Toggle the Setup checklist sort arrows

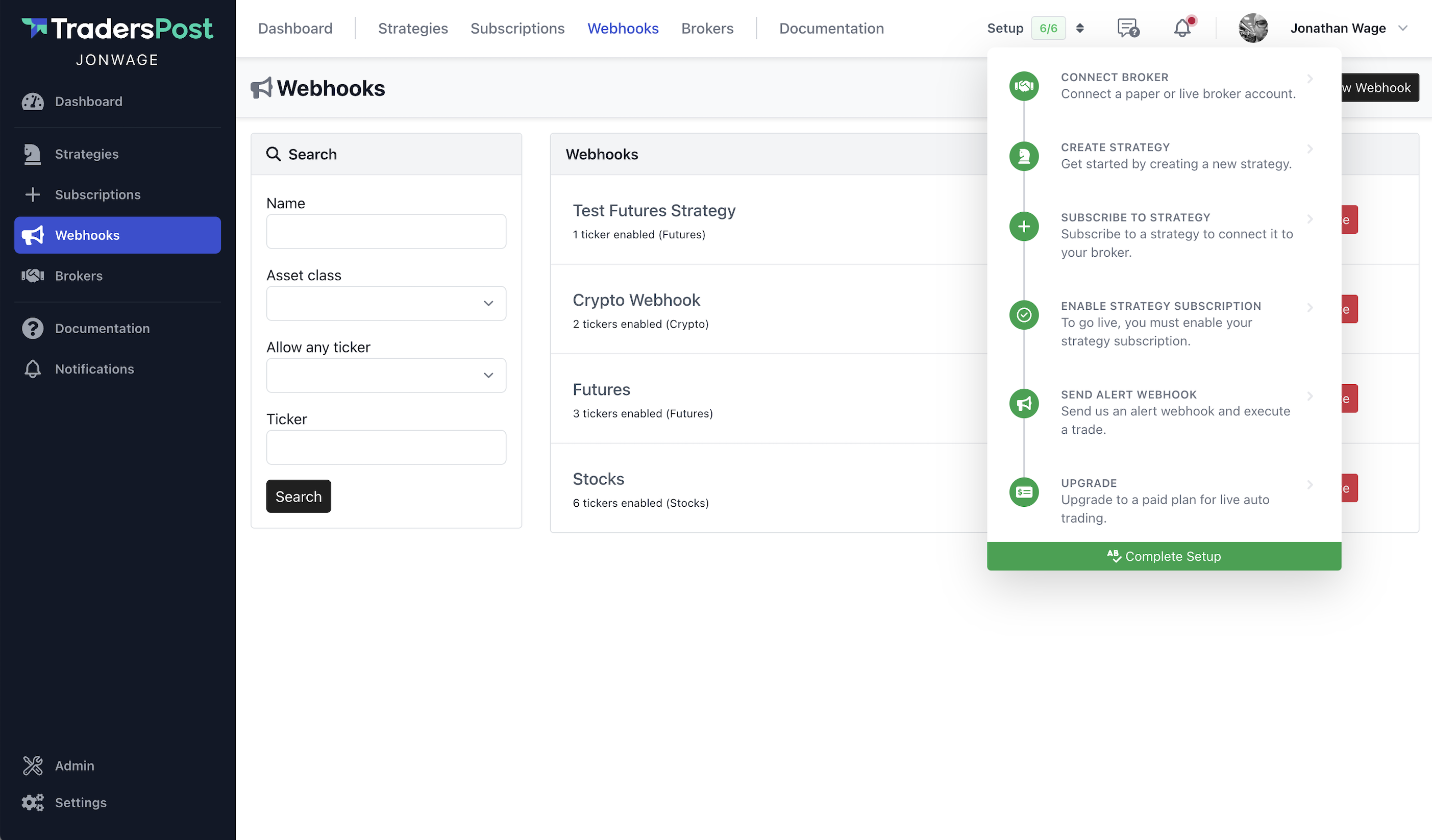(x=1080, y=28)
